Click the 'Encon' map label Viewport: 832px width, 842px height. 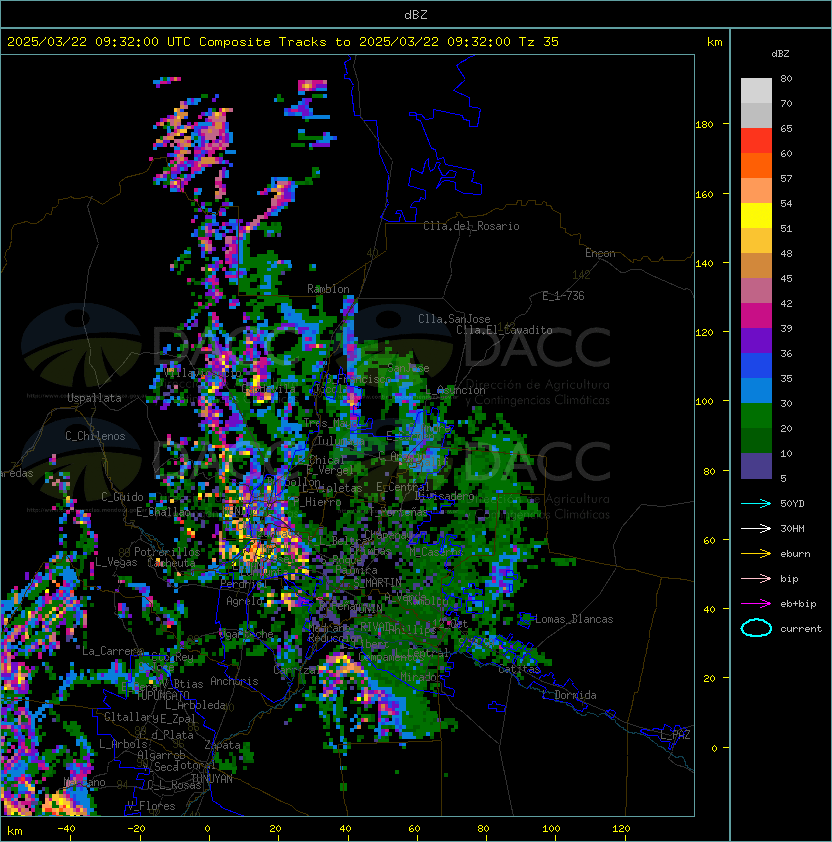point(600,253)
